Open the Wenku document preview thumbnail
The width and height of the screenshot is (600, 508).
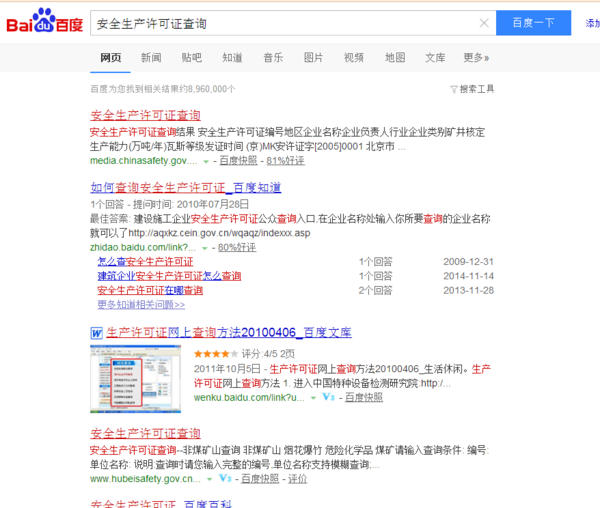135,379
